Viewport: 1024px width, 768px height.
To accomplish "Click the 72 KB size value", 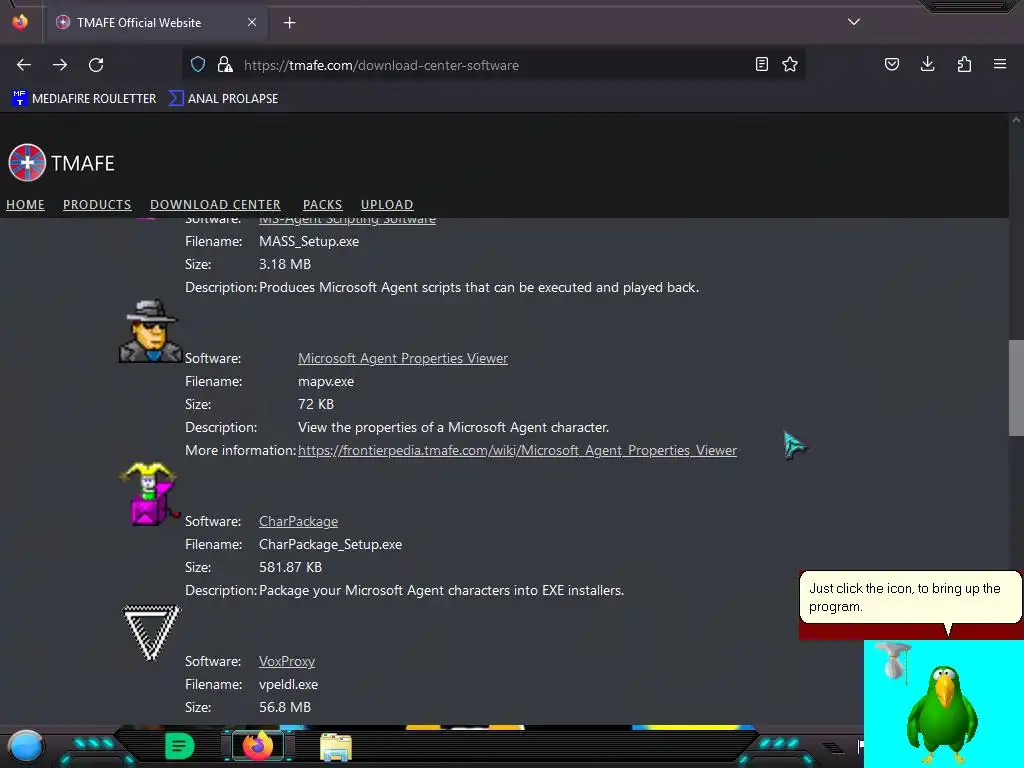I will click(316, 404).
